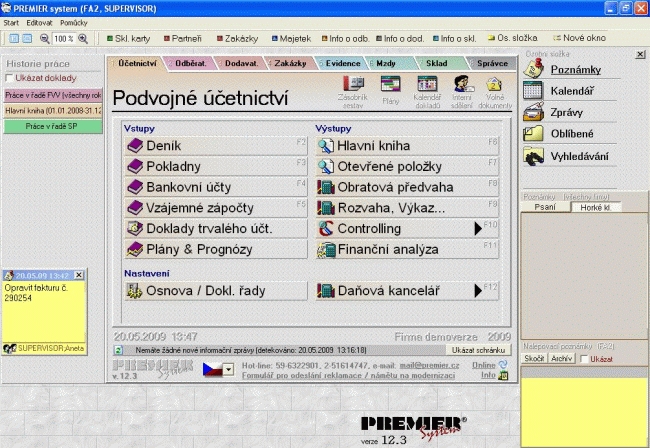The width and height of the screenshot is (650, 448).
Task: Open Osnova / Dokl. řady settings
Action: coord(216,291)
